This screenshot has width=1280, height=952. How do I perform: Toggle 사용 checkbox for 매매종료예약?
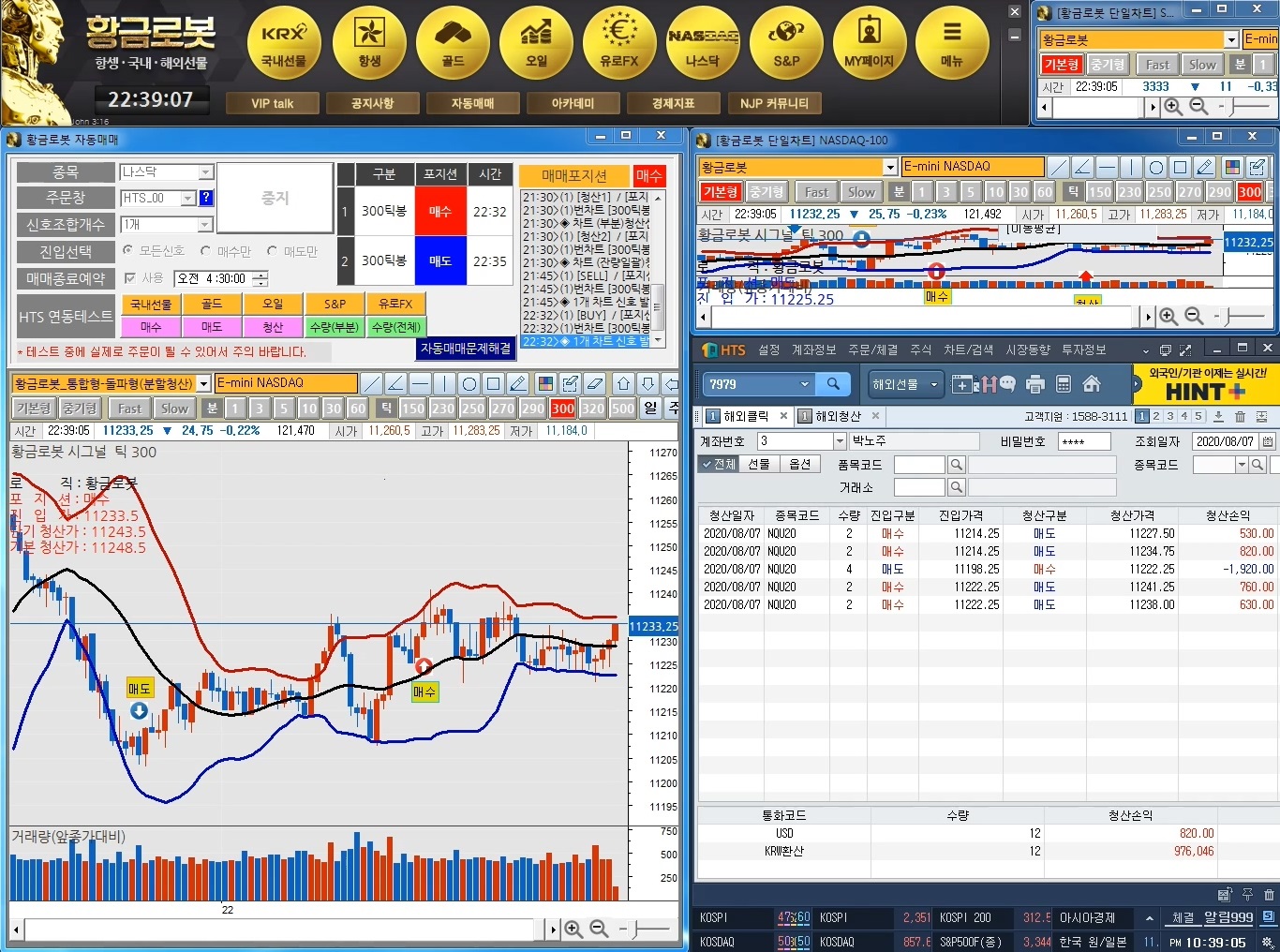pyautogui.click(x=130, y=278)
